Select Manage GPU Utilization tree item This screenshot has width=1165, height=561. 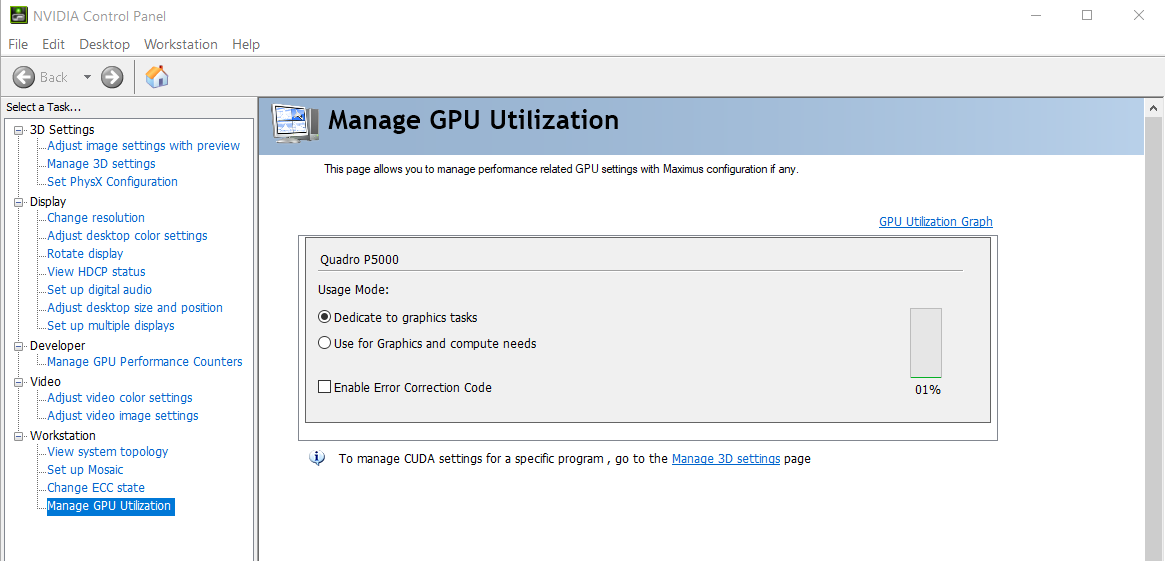[x=109, y=506]
